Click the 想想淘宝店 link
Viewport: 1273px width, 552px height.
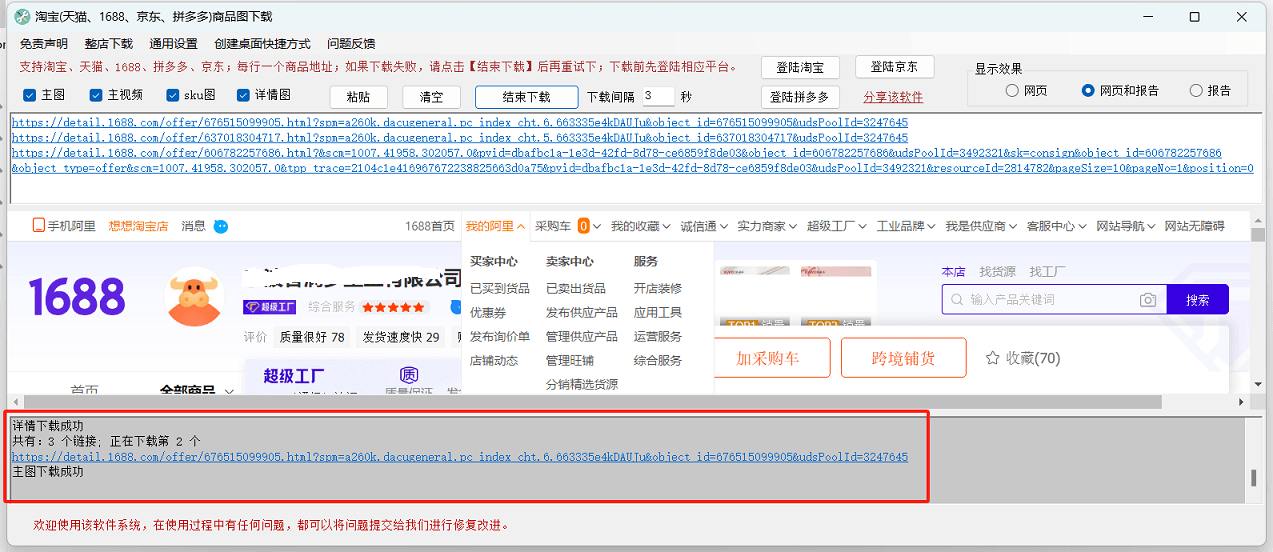pyautogui.click(x=138, y=226)
